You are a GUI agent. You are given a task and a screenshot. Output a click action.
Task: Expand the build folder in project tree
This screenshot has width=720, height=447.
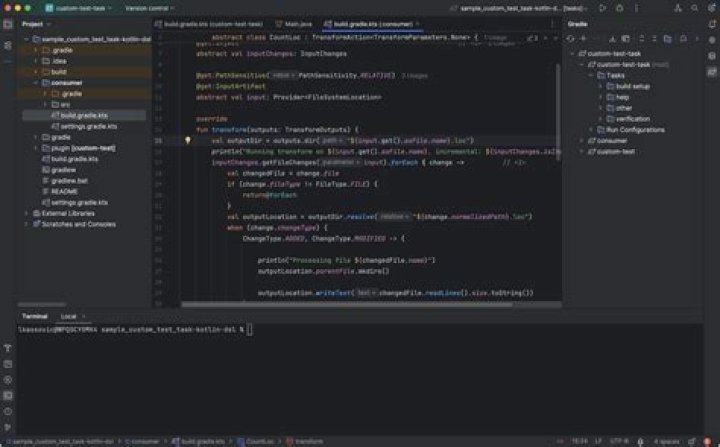36,72
